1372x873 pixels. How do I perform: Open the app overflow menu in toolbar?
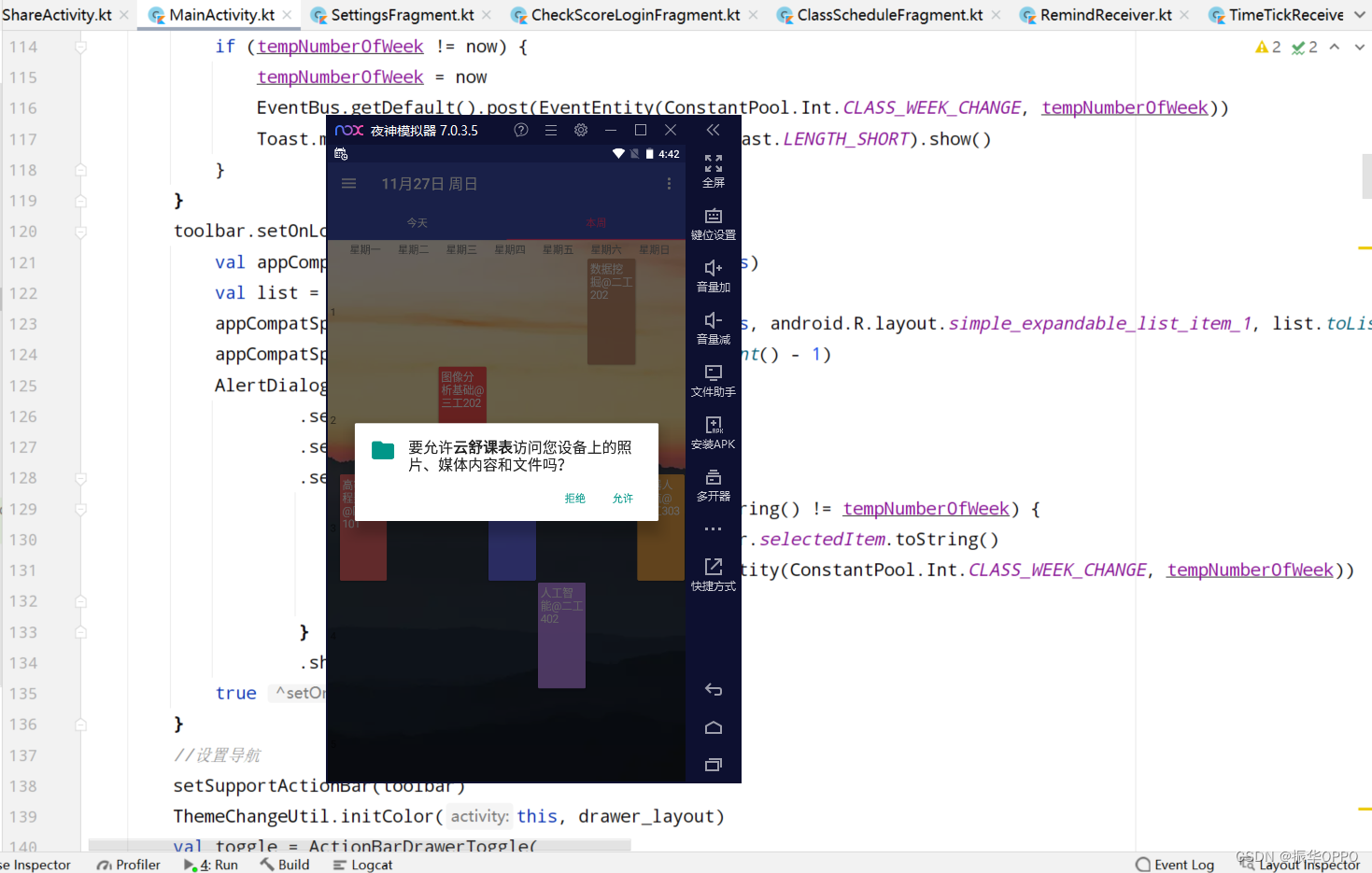669,184
